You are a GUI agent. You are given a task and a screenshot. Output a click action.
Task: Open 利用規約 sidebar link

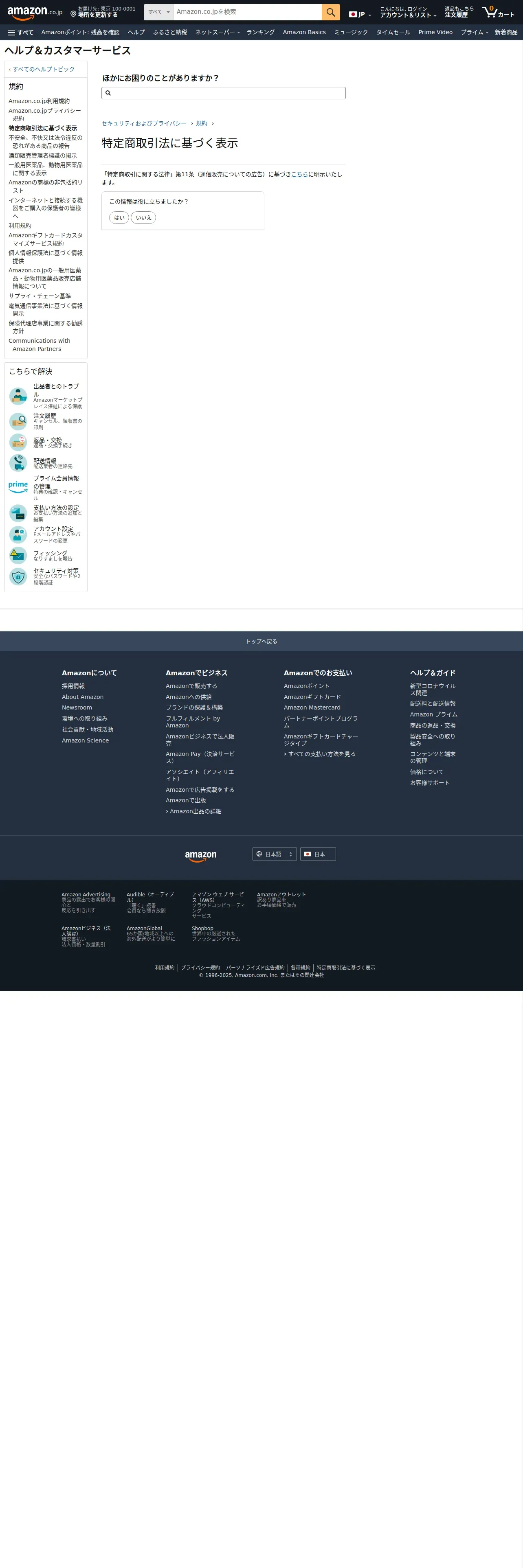pos(20,226)
